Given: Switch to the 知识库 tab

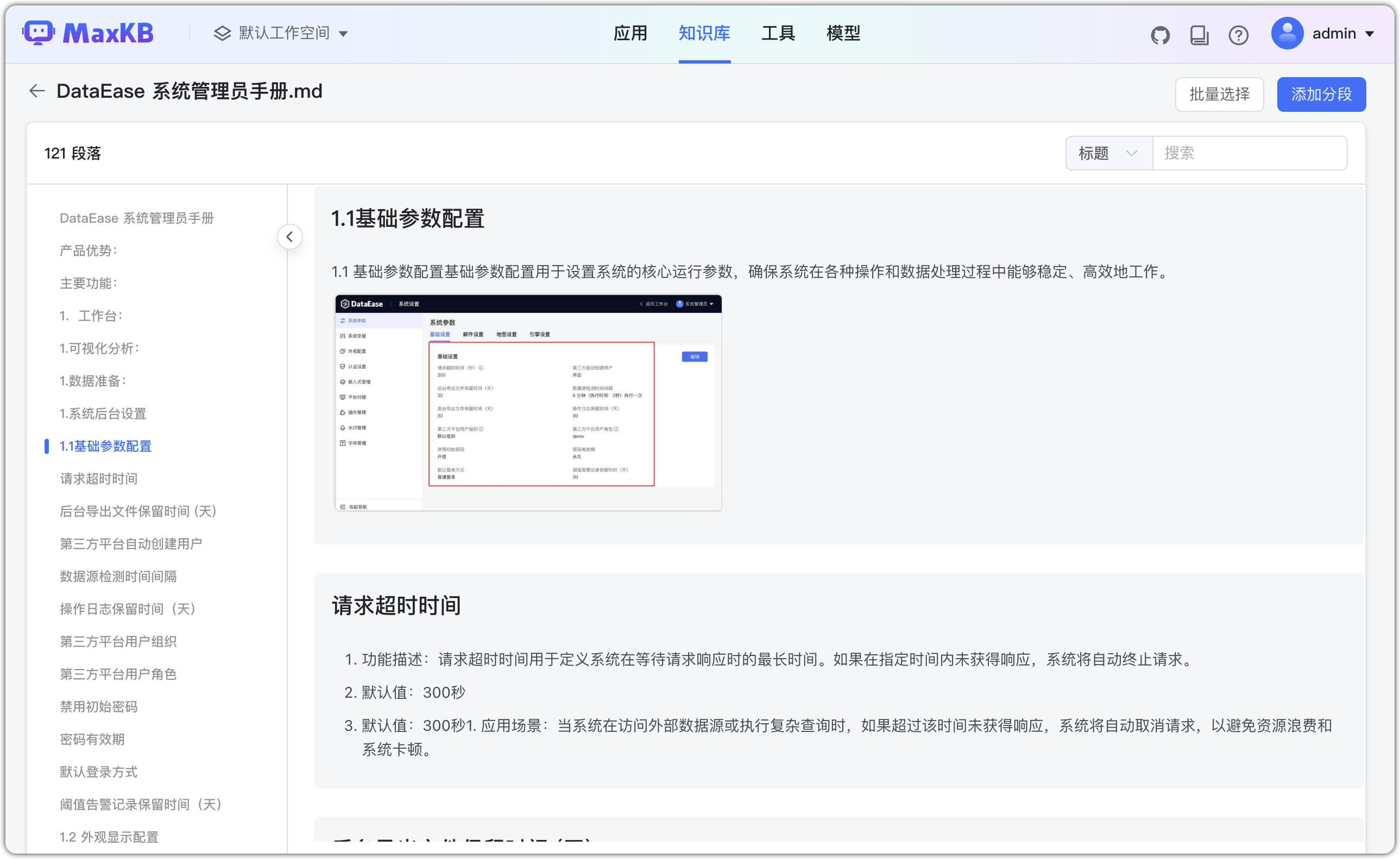Looking at the screenshot, I should (x=704, y=33).
